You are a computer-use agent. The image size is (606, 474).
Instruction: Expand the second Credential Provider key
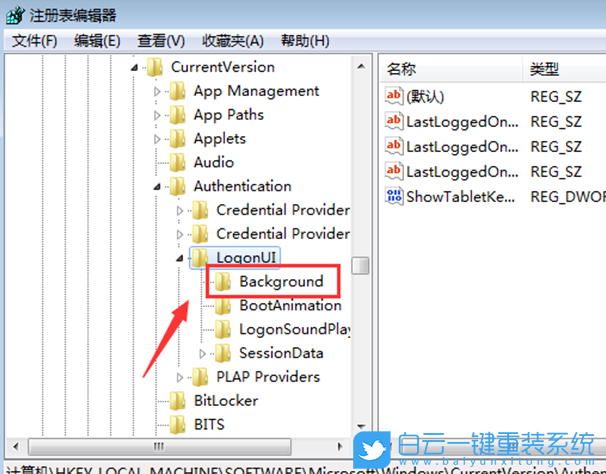coord(180,234)
